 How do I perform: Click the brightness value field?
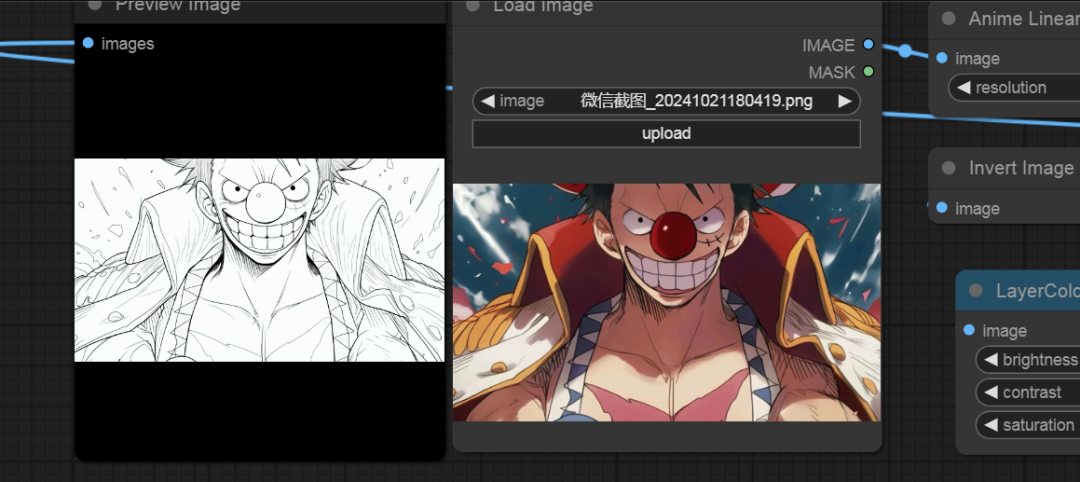click(1028, 359)
